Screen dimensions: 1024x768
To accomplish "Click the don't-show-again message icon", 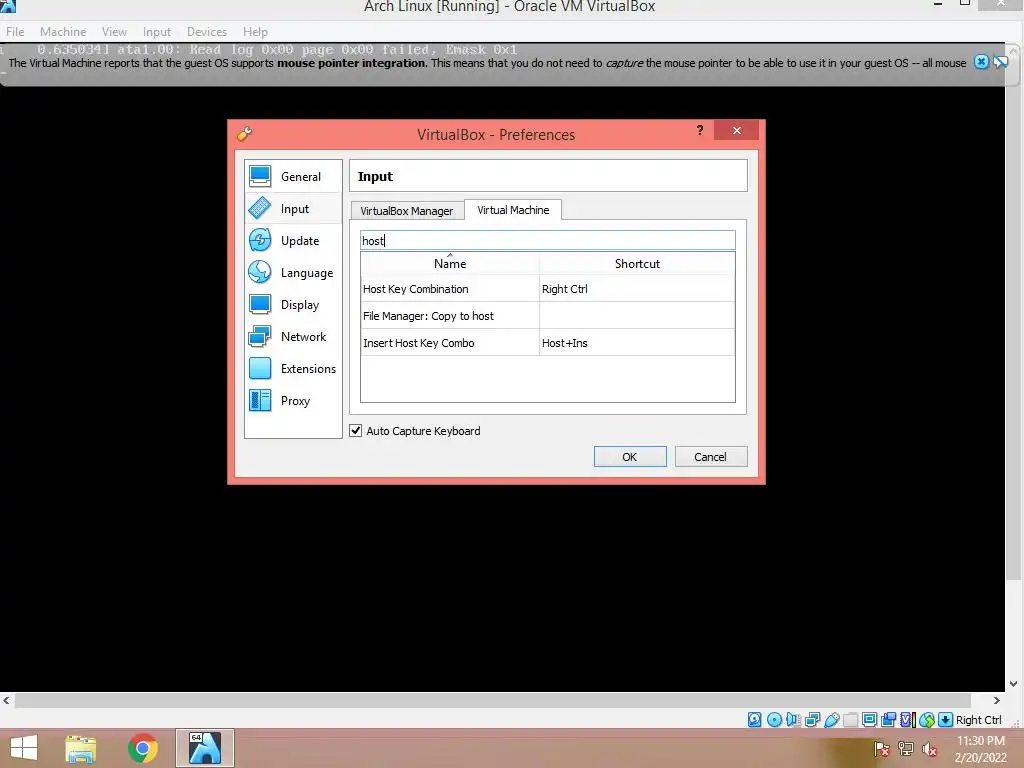I will (1000, 62).
